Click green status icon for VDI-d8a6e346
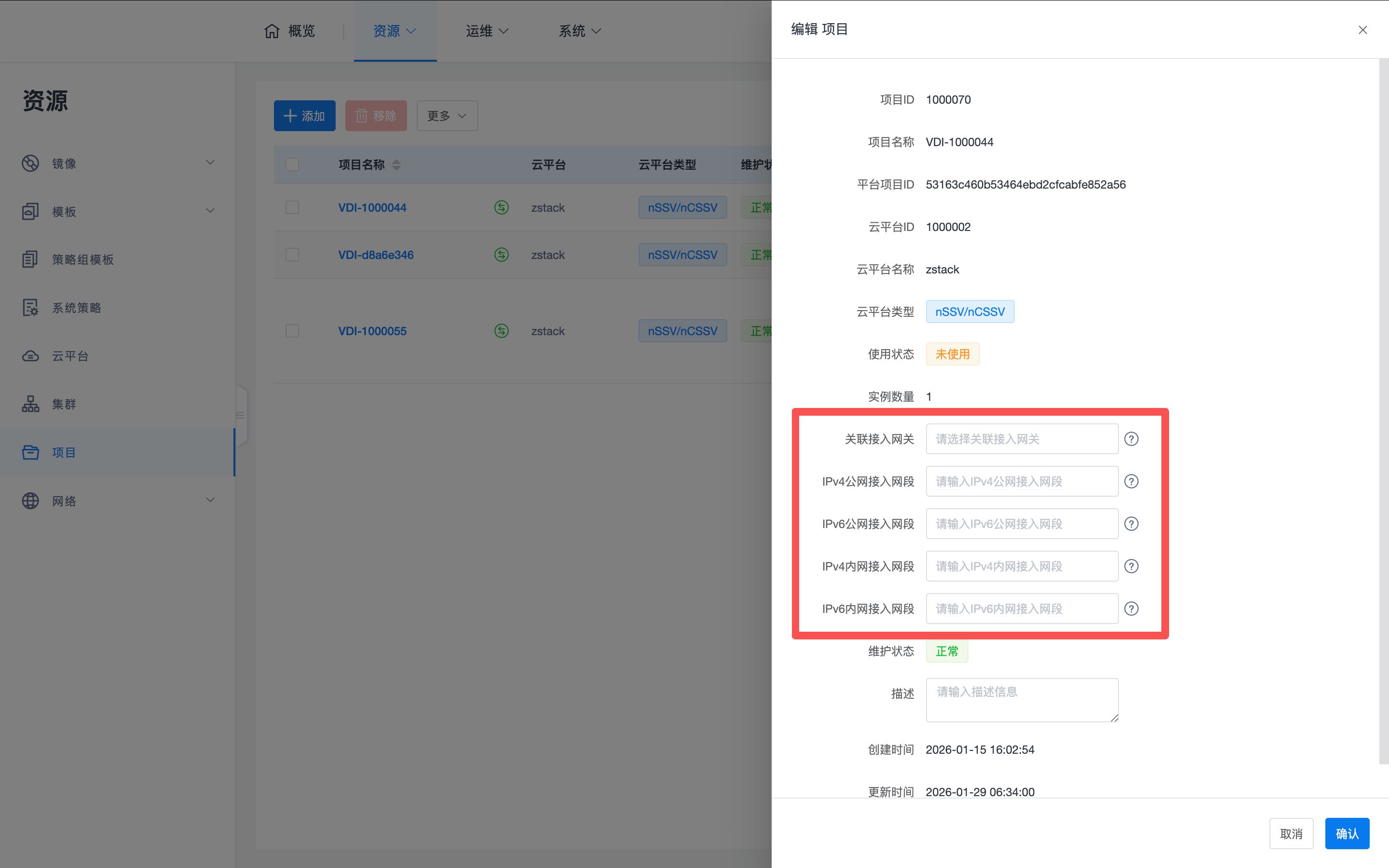This screenshot has height=868, width=1389. (x=501, y=255)
